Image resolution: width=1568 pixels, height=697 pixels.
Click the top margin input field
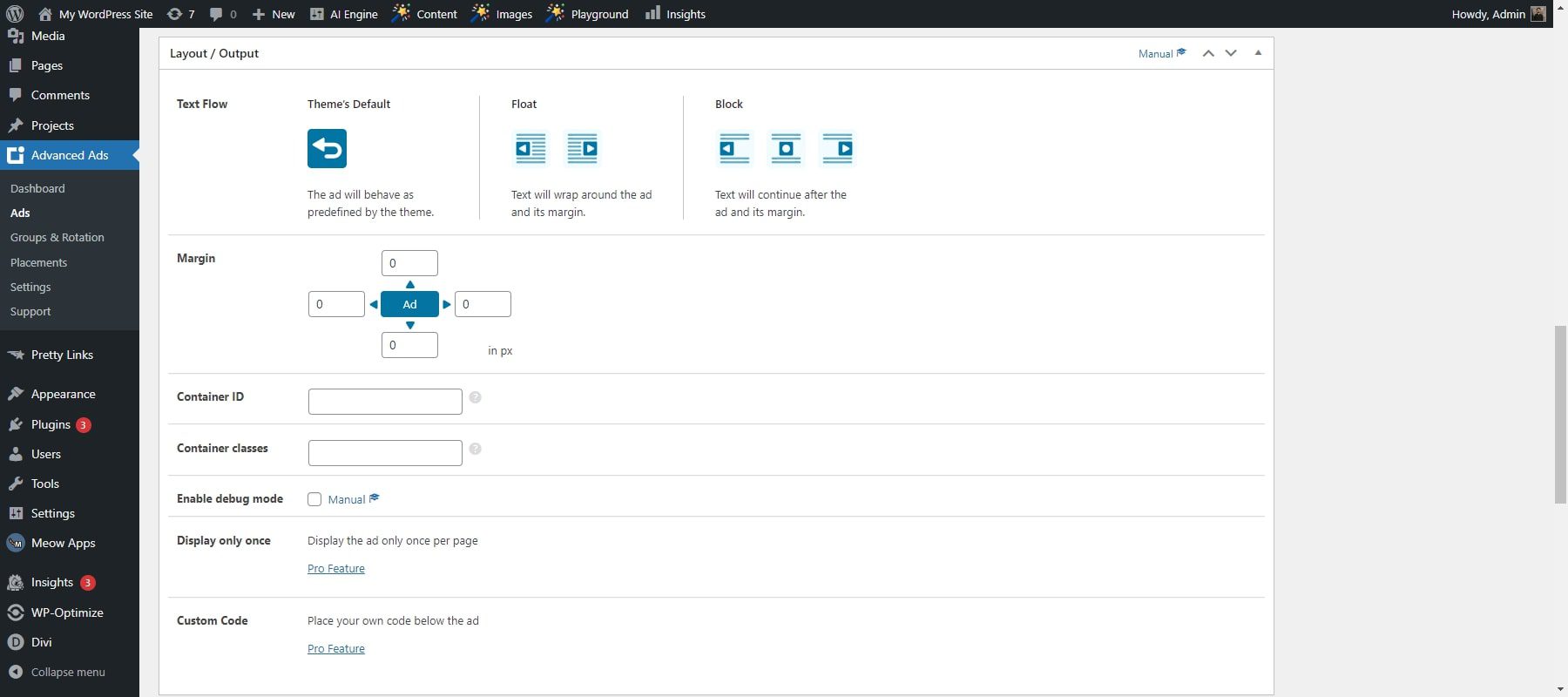tap(409, 263)
